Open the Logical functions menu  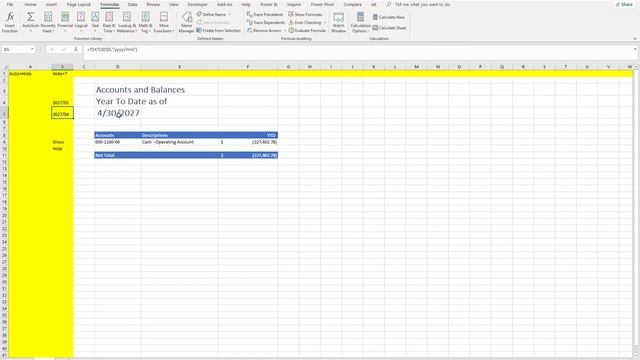click(x=81, y=22)
